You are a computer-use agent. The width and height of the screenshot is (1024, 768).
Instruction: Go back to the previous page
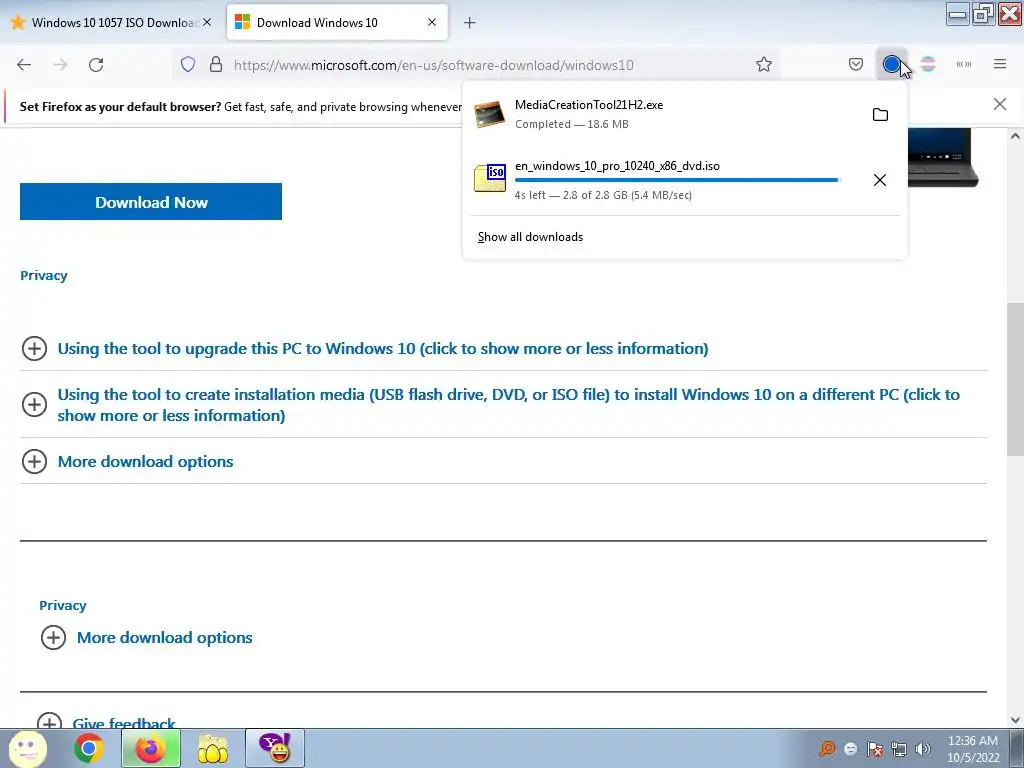point(24,65)
